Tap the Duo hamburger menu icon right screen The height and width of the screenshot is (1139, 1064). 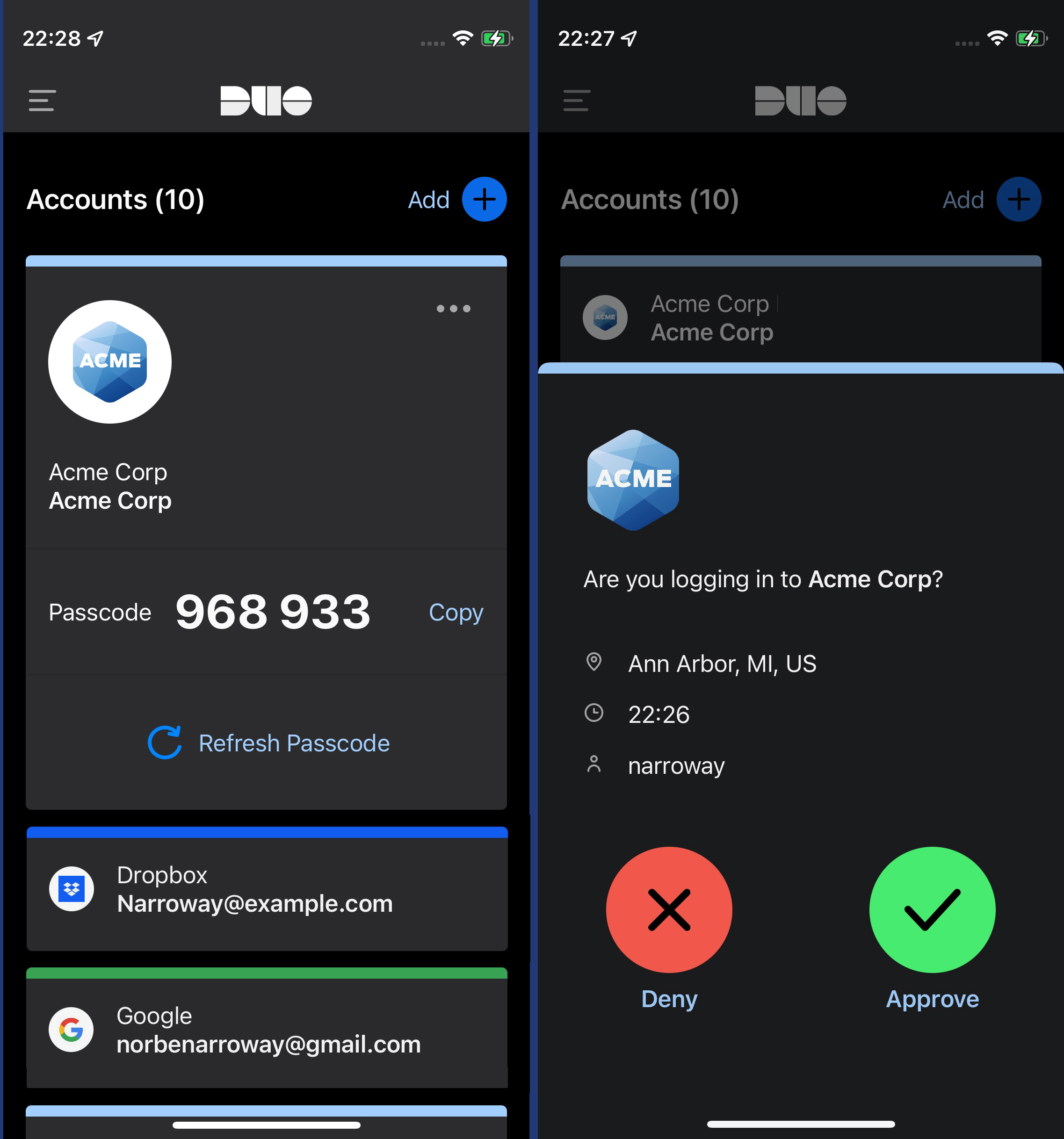577,101
